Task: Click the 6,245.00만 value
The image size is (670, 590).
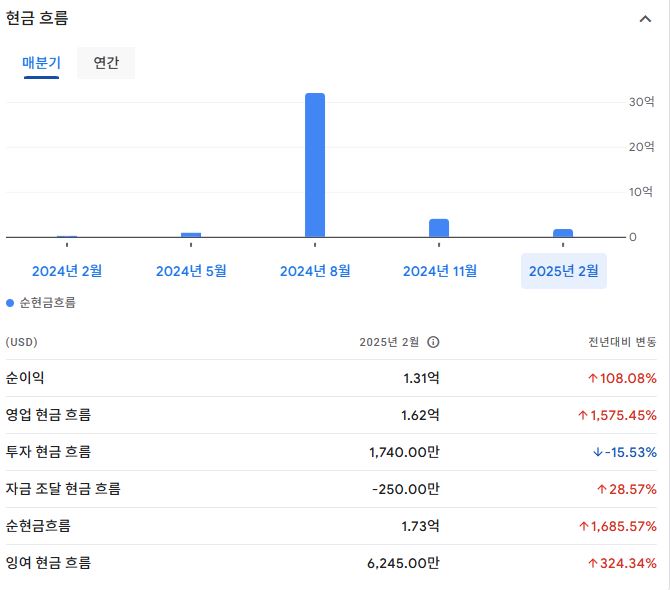Action: (x=403, y=564)
